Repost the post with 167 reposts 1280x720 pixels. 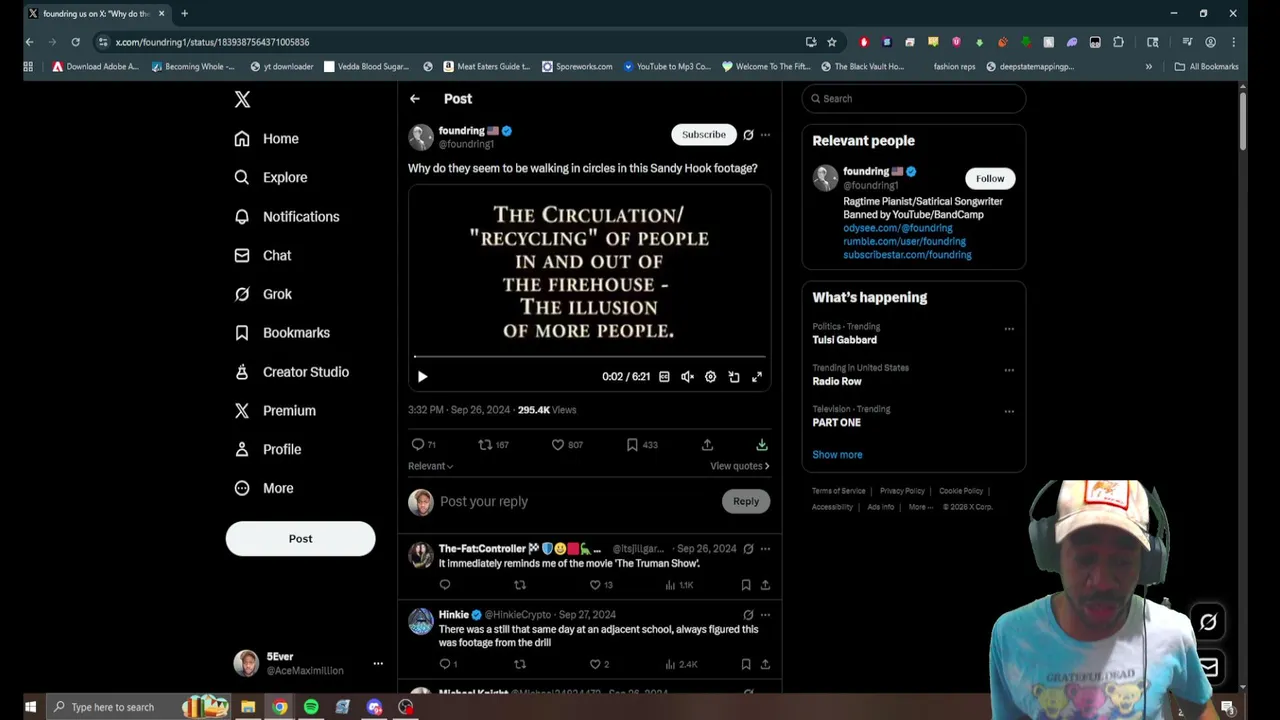pos(494,445)
